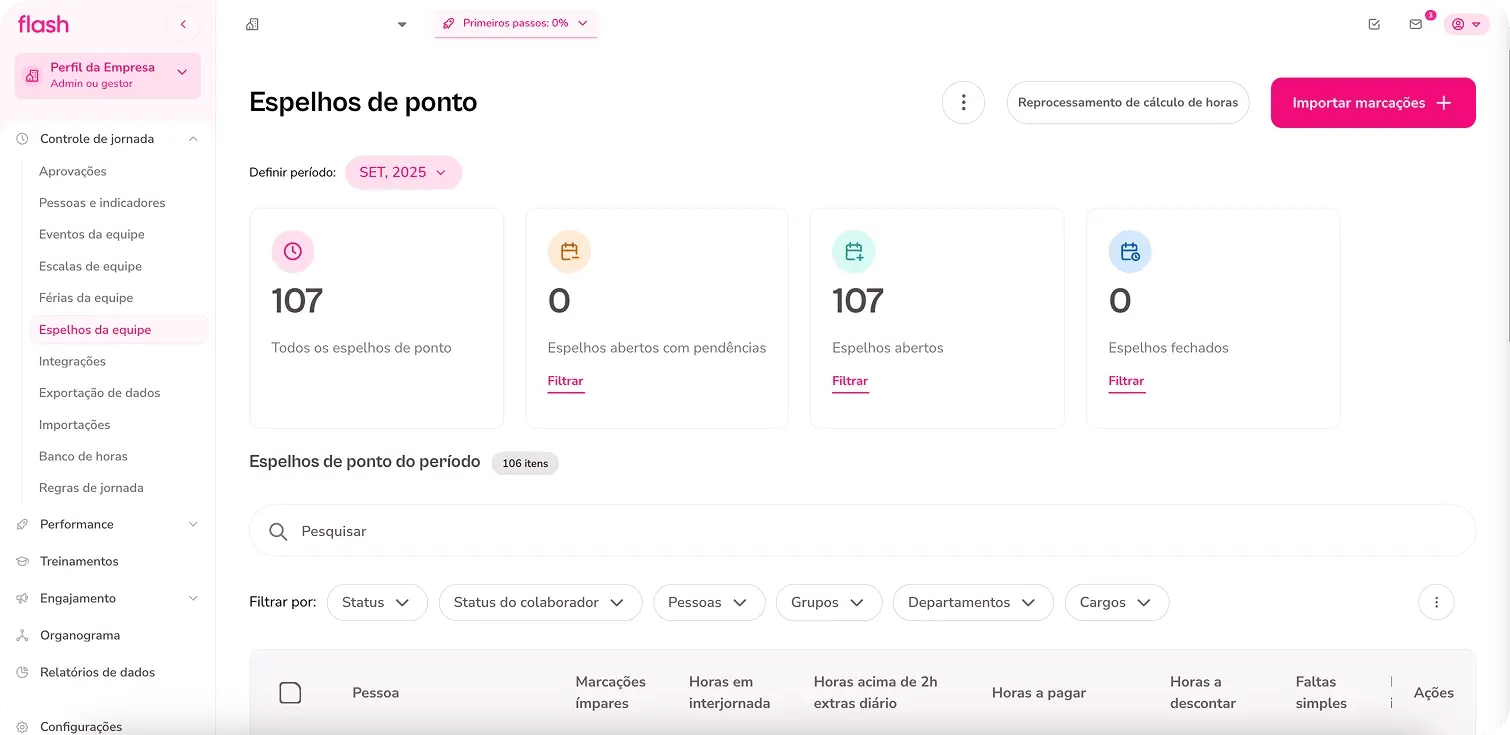Open the SET, 2025 period dropdown

pyautogui.click(x=403, y=172)
